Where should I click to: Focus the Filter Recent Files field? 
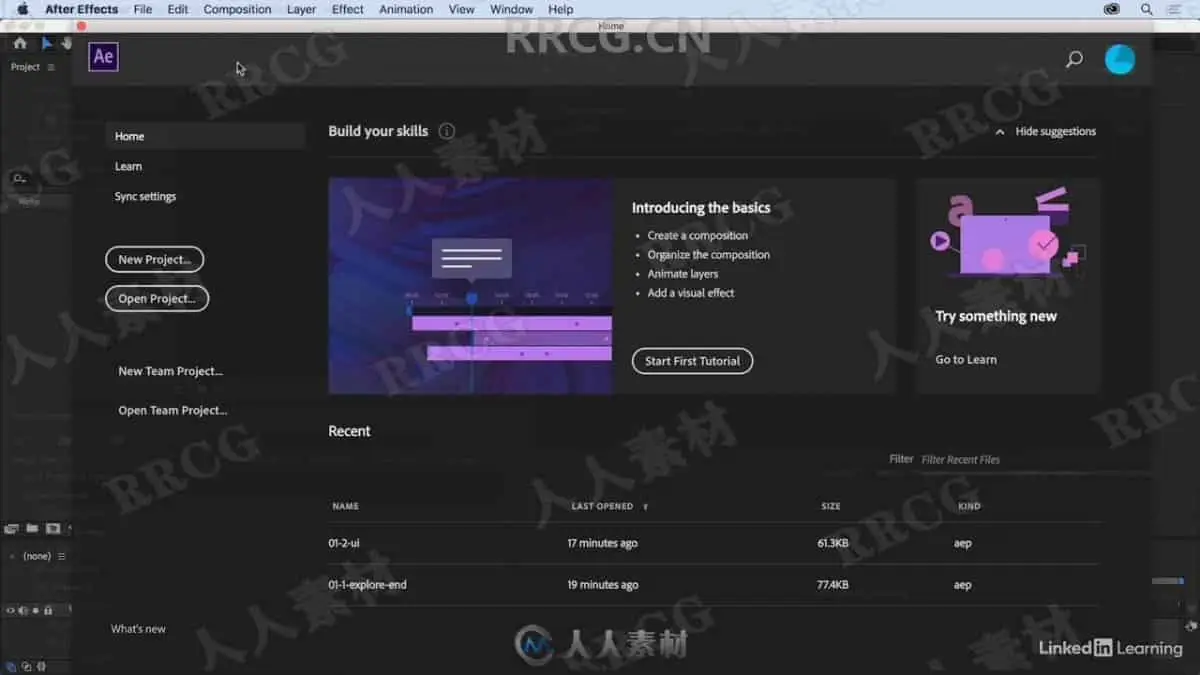1008,460
